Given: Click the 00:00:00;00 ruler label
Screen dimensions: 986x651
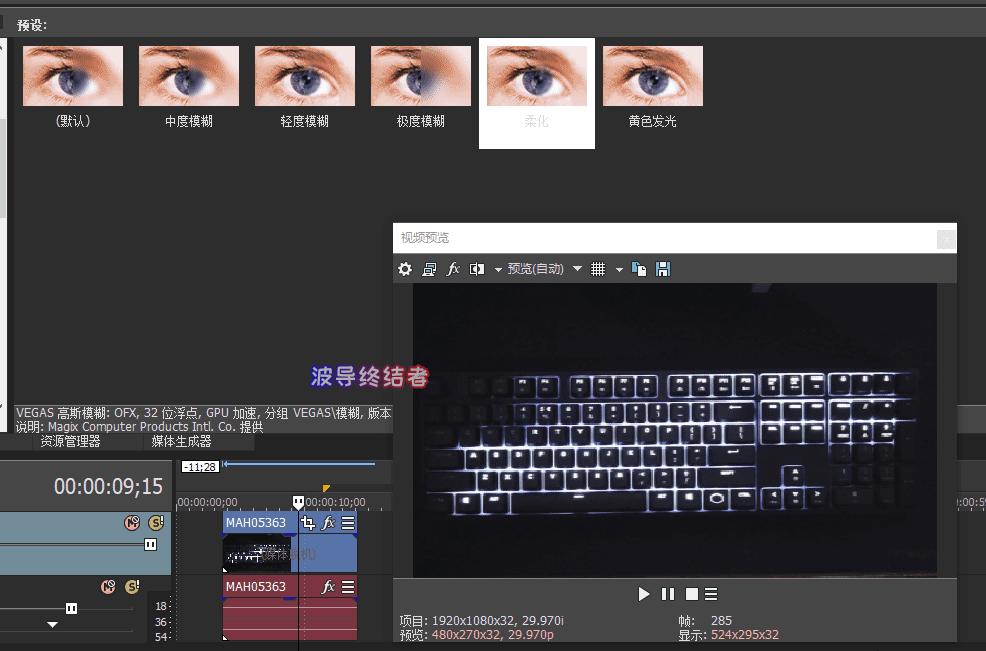Looking at the screenshot, I should [208, 503].
